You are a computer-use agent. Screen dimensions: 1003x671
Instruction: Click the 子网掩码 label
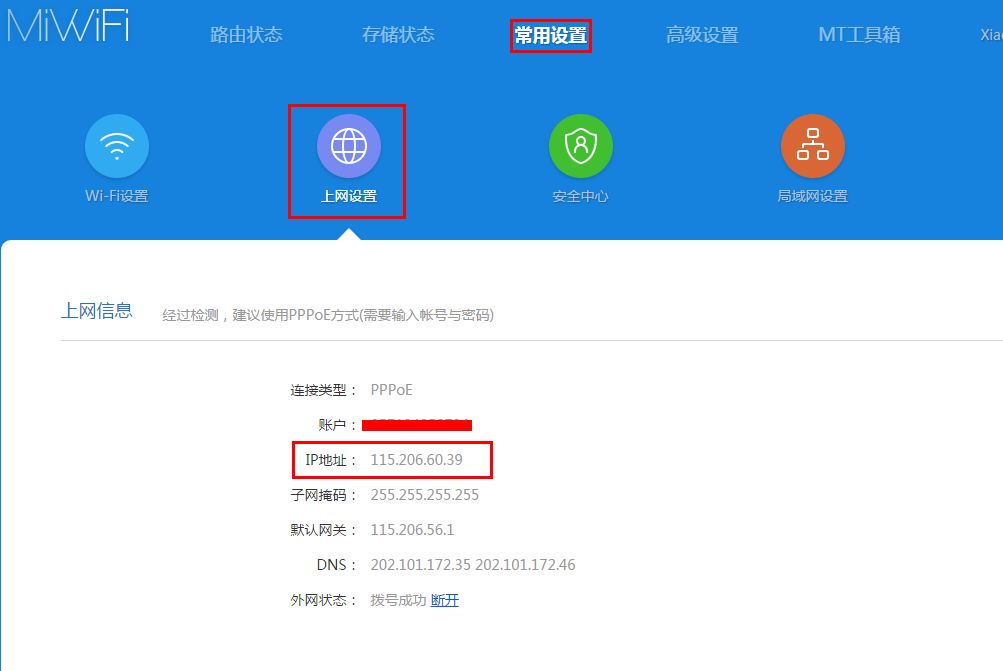[x=323, y=495]
